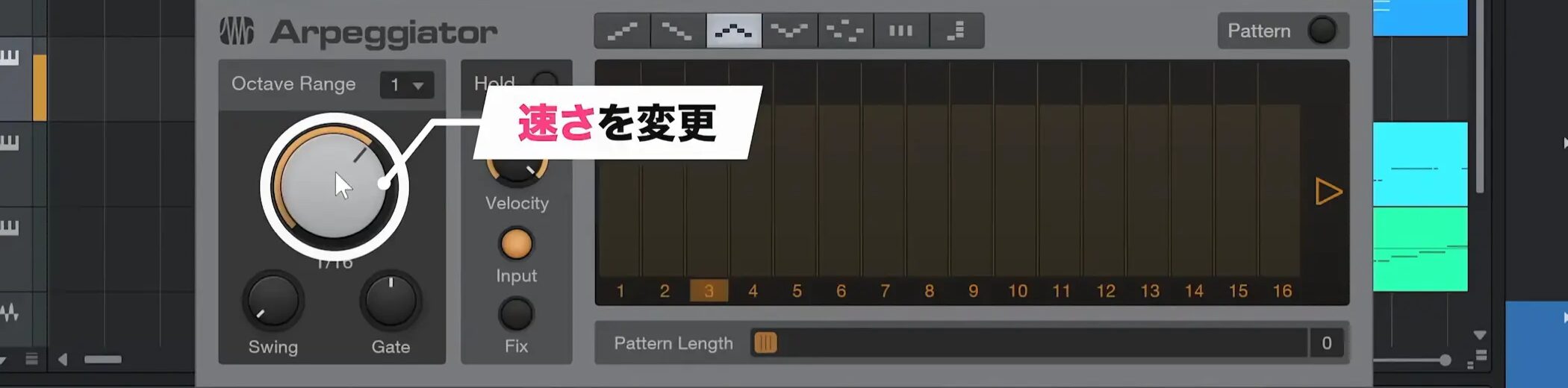Click the left arrow beside the zoom slider
Image resolution: width=1568 pixels, height=388 pixels.
click(x=63, y=360)
